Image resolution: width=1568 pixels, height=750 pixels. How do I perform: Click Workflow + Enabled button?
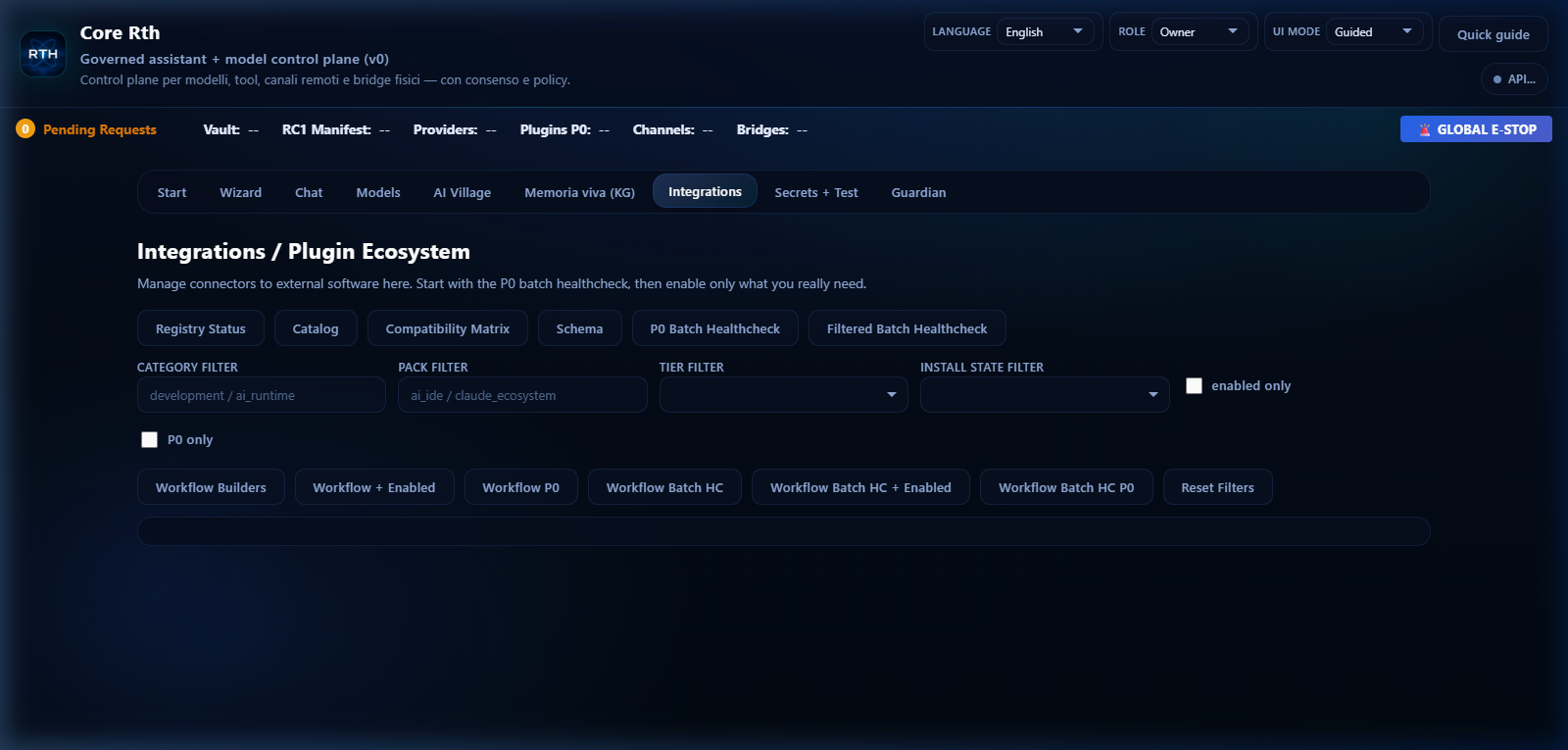[374, 487]
